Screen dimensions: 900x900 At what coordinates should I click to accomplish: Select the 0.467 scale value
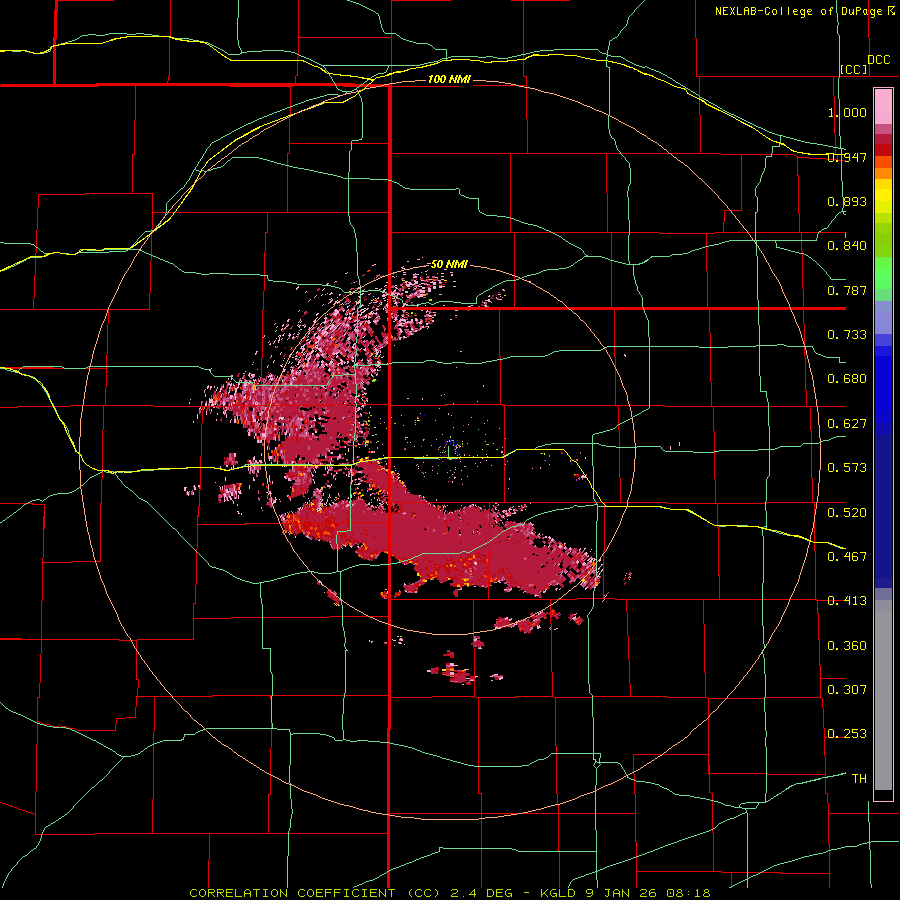[847, 557]
